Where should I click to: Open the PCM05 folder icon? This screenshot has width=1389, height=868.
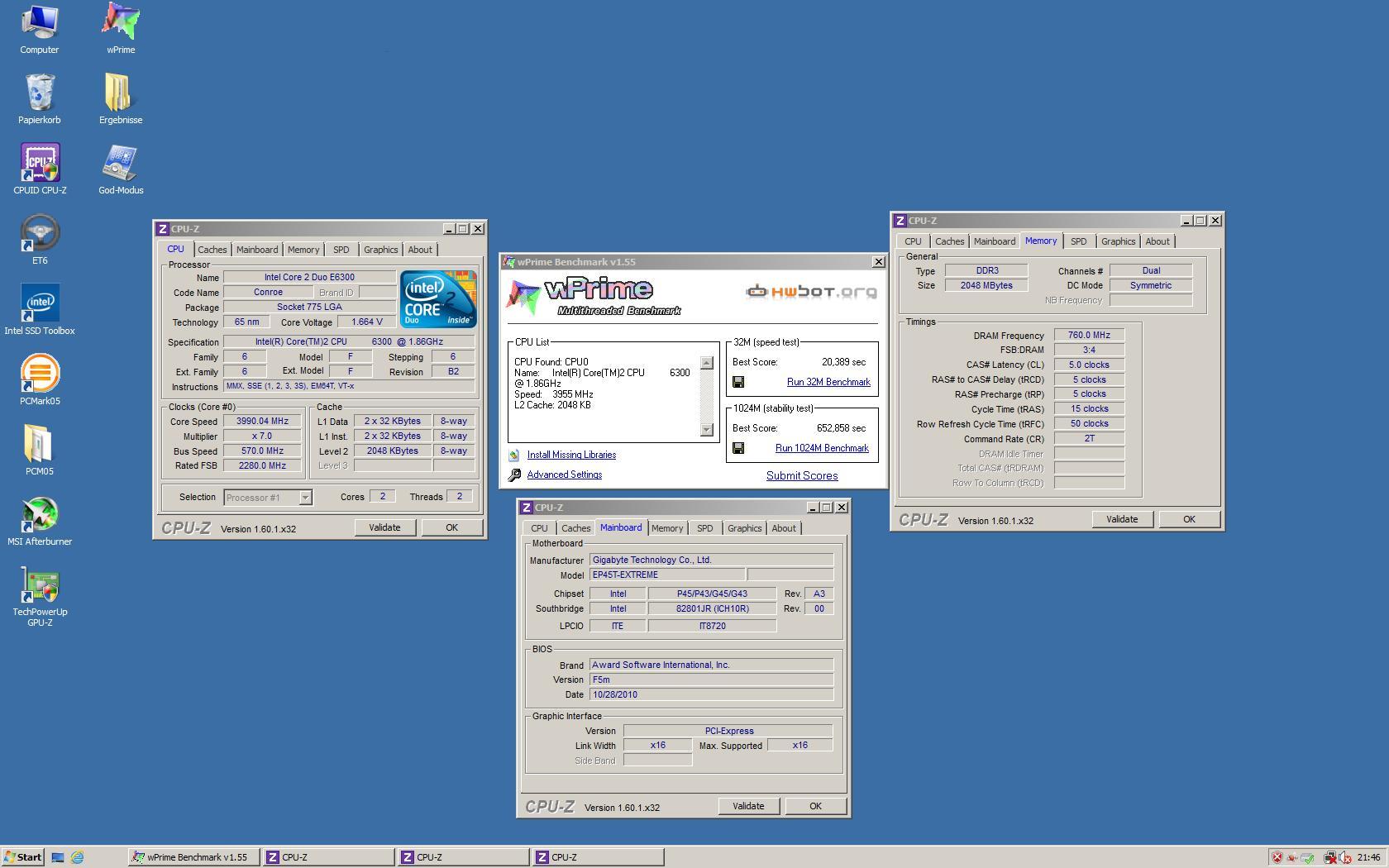coord(40,451)
